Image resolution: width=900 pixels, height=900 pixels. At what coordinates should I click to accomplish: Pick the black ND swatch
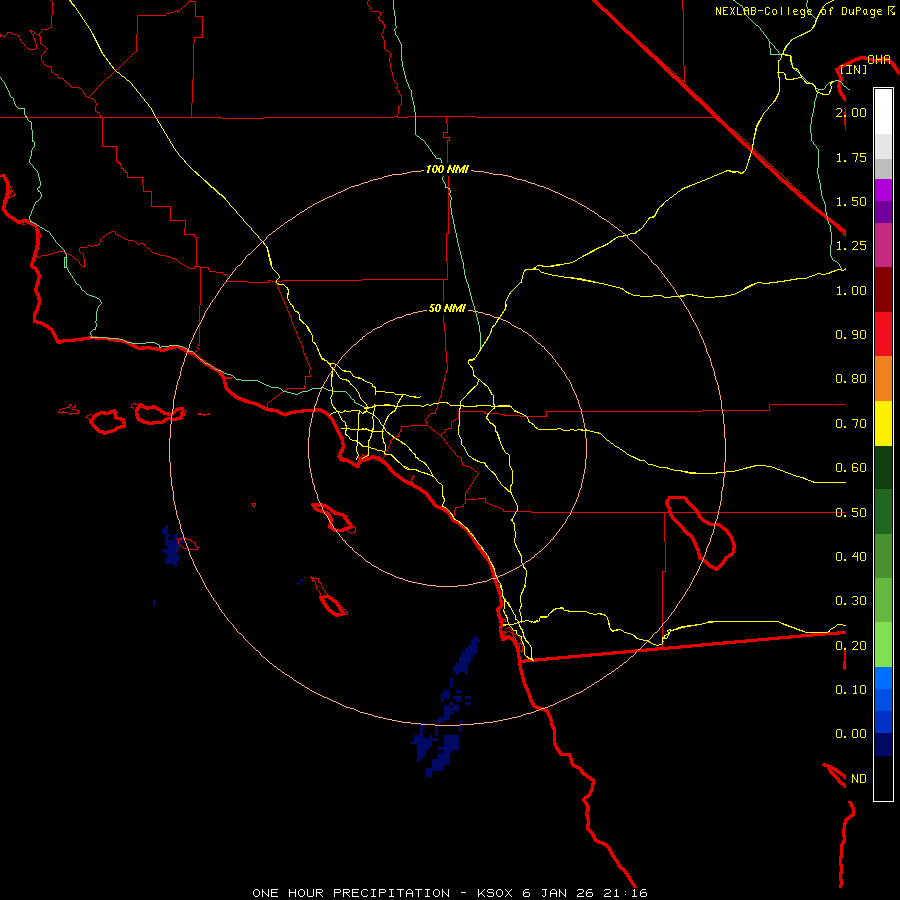[x=883, y=778]
